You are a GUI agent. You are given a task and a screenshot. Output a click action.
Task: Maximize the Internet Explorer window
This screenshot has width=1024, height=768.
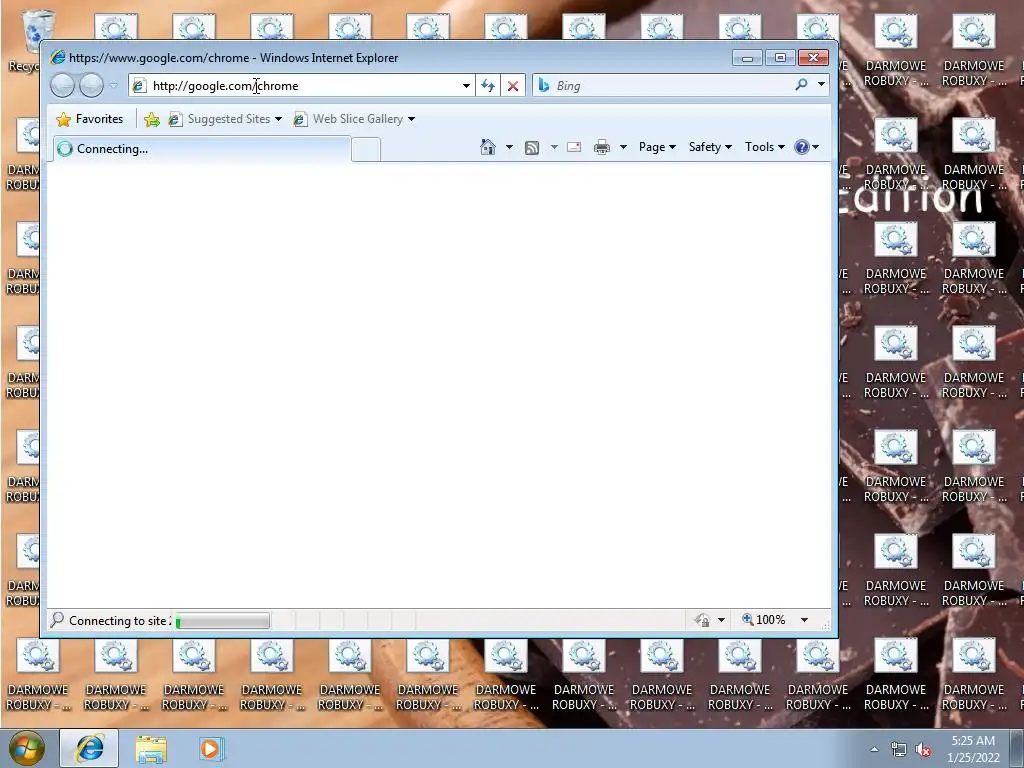click(x=780, y=57)
